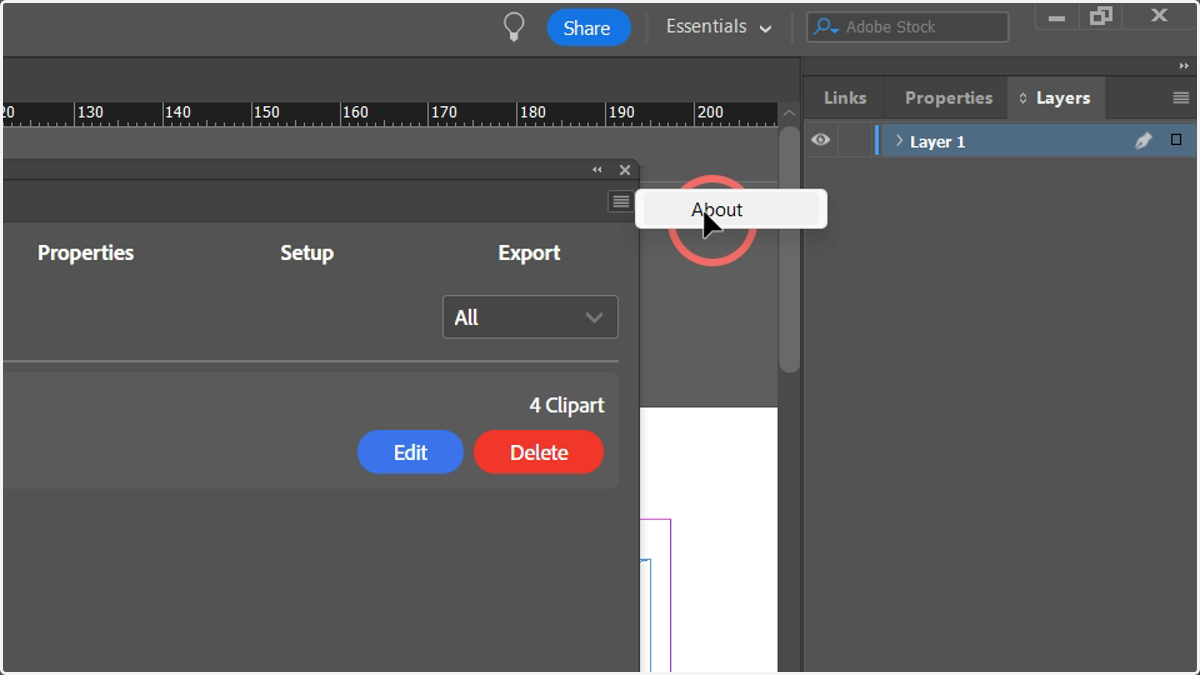Collapse the floating panel with double arrows
The height and width of the screenshot is (675, 1200).
pos(597,170)
